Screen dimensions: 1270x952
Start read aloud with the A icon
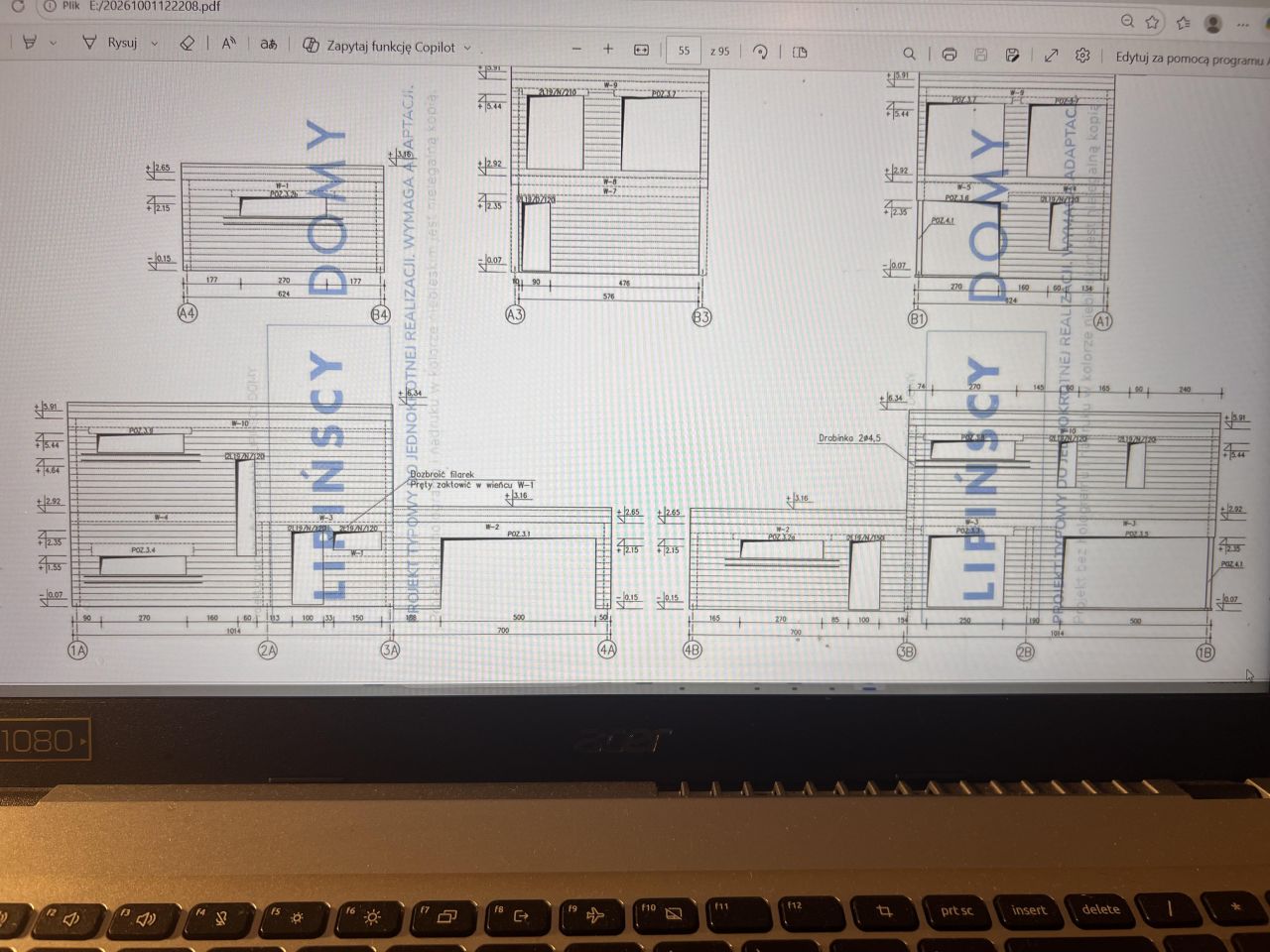(x=229, y=44)
